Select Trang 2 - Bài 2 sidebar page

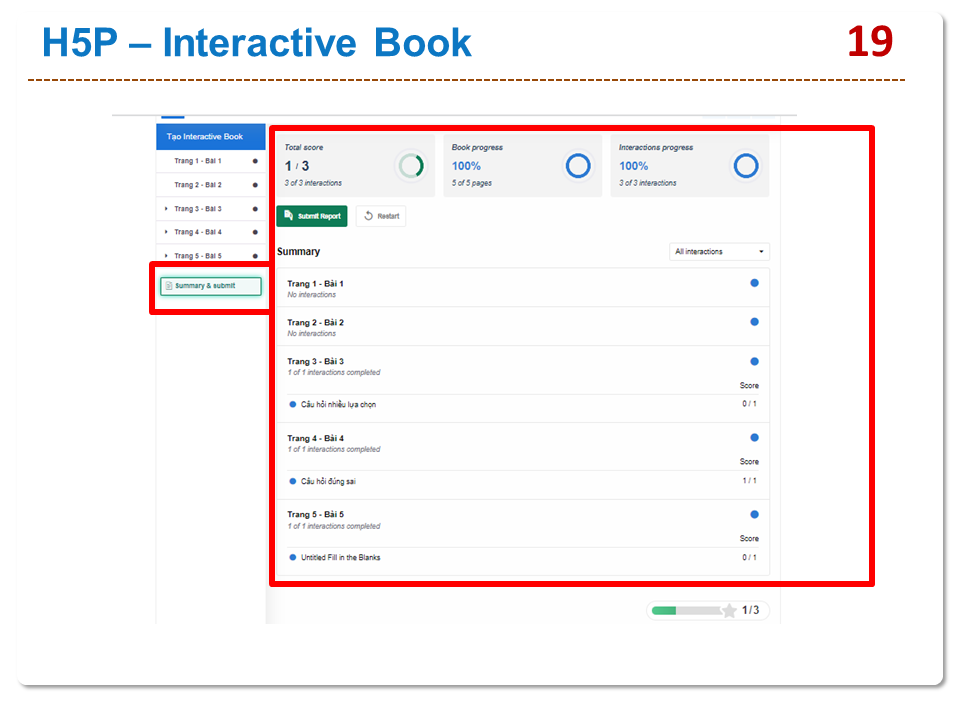[197, 185]
